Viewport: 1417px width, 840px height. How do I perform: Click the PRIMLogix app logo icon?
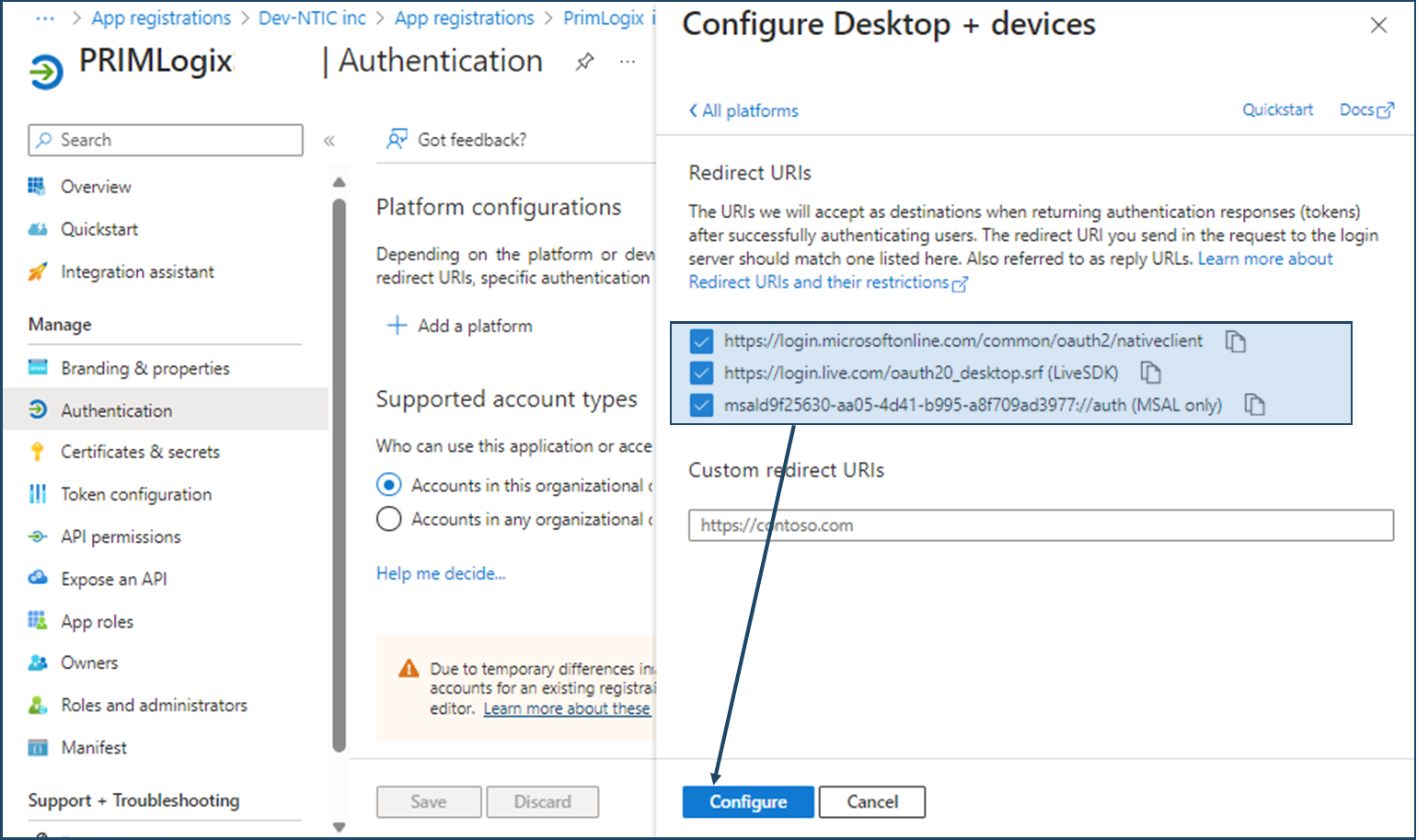[45, 72]
